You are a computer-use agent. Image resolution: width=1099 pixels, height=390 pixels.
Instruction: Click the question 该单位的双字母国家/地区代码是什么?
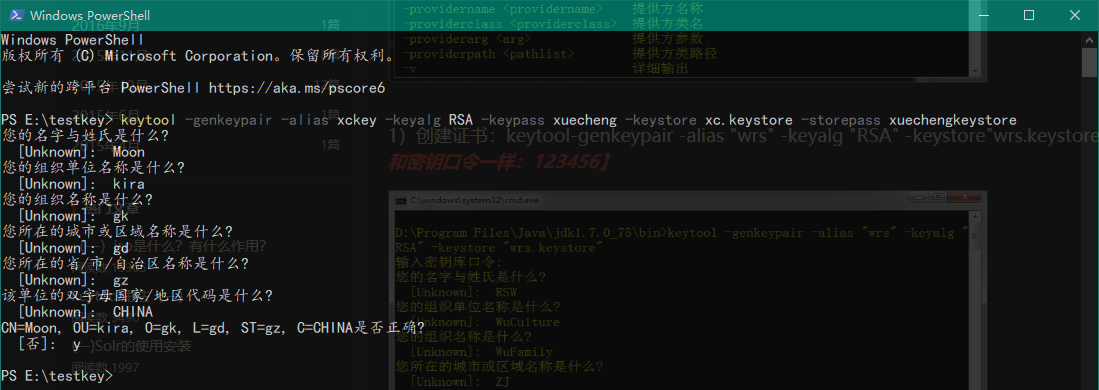pos(137,296)
